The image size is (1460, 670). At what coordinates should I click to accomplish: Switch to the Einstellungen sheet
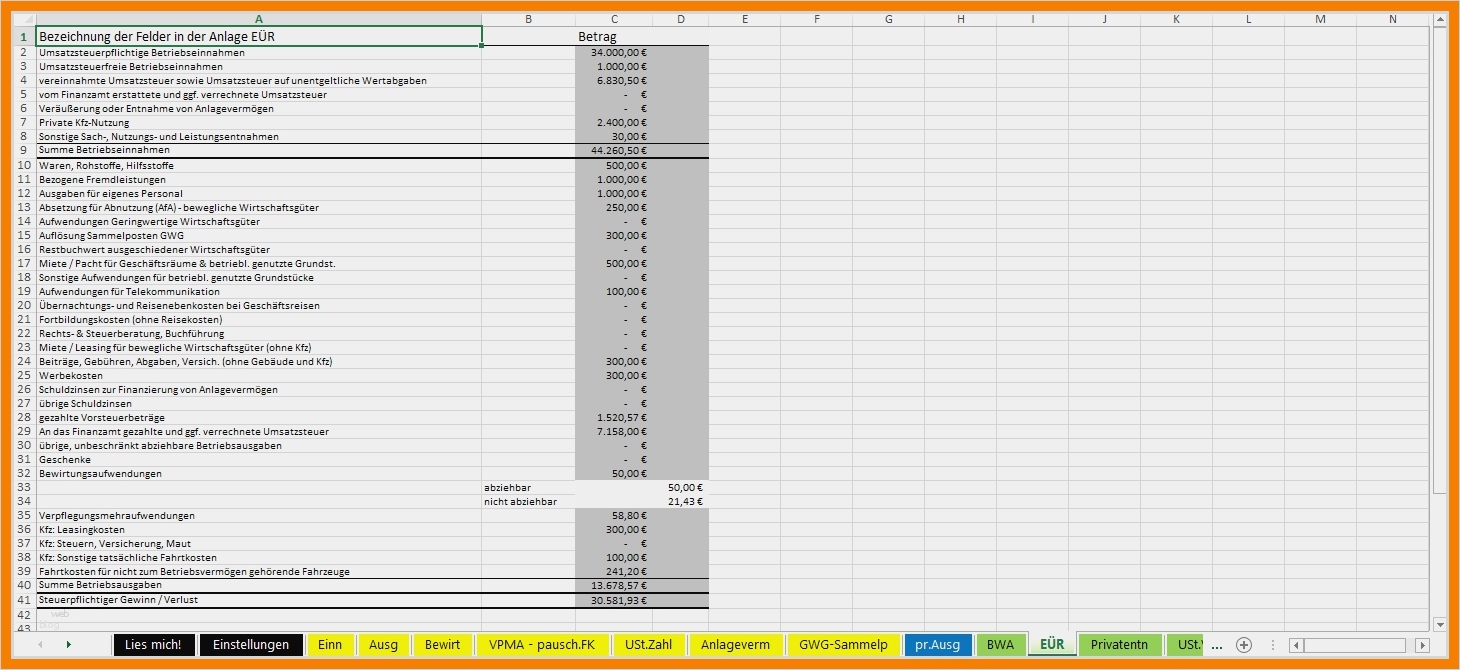[251, 645]
